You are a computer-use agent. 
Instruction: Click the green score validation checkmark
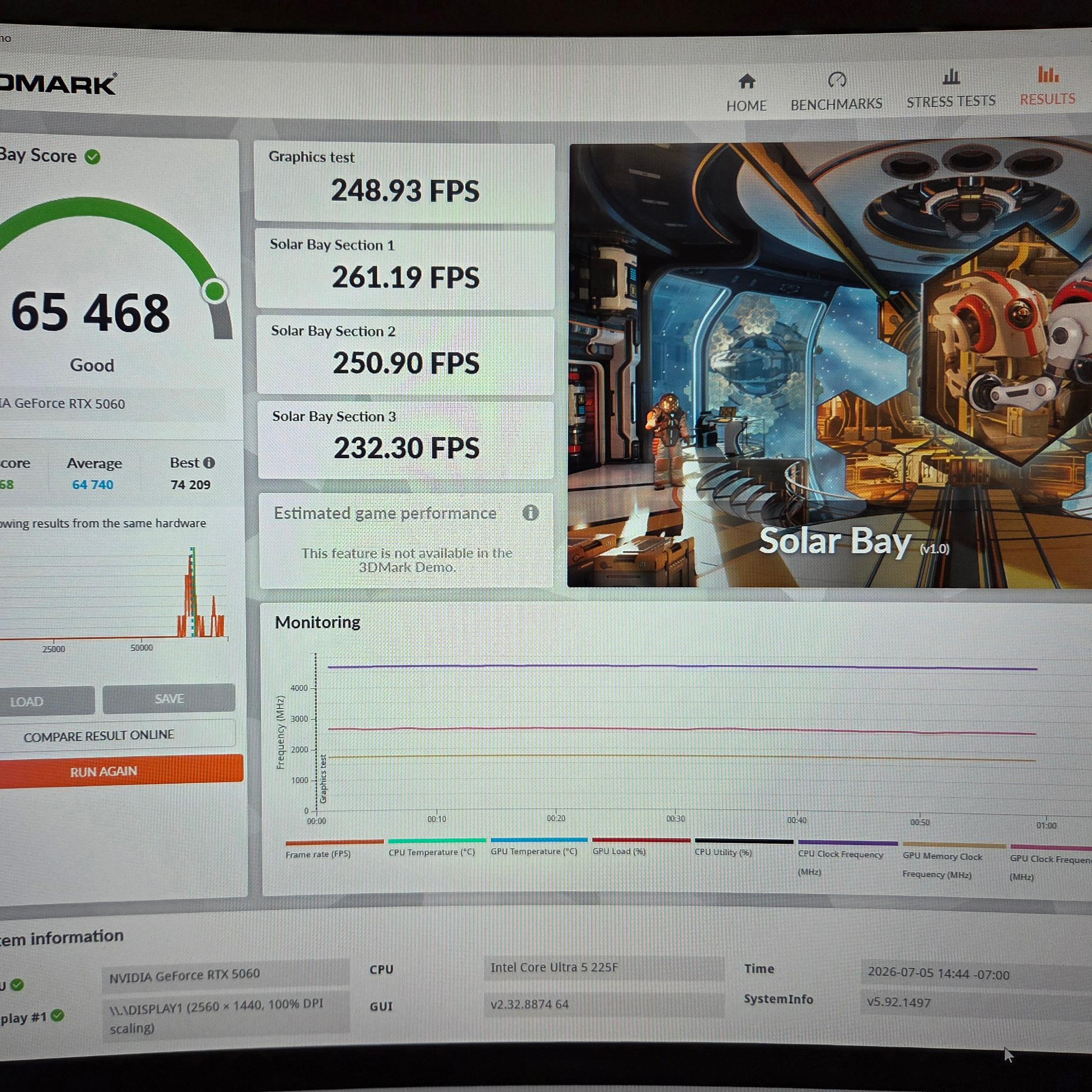click(x=93, y=157)
